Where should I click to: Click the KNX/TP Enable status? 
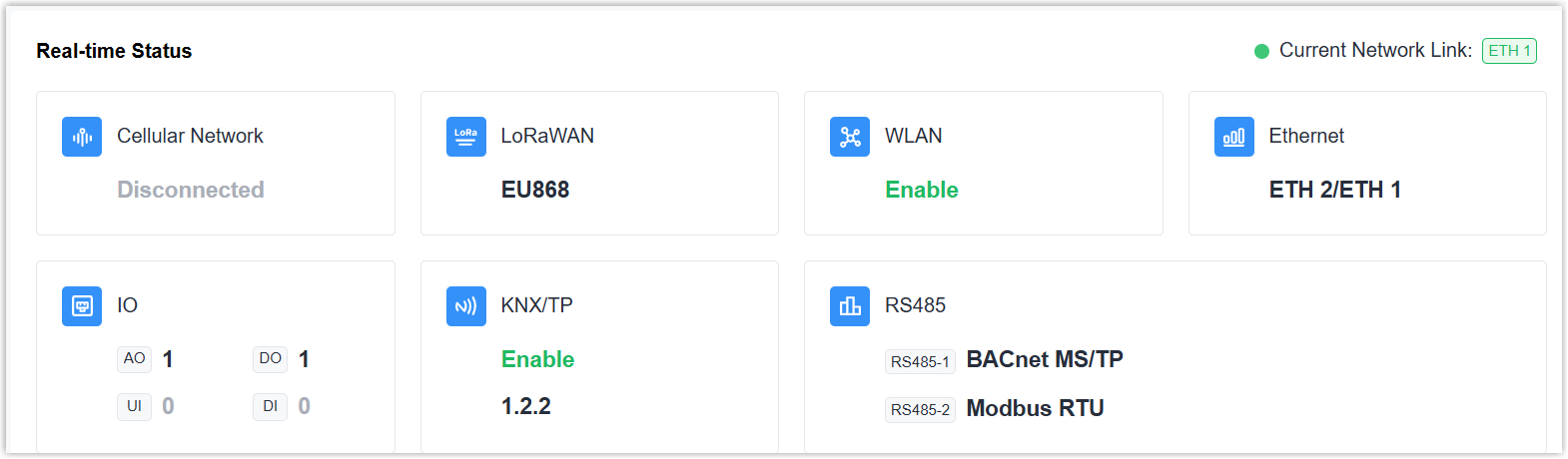(537, 359)
